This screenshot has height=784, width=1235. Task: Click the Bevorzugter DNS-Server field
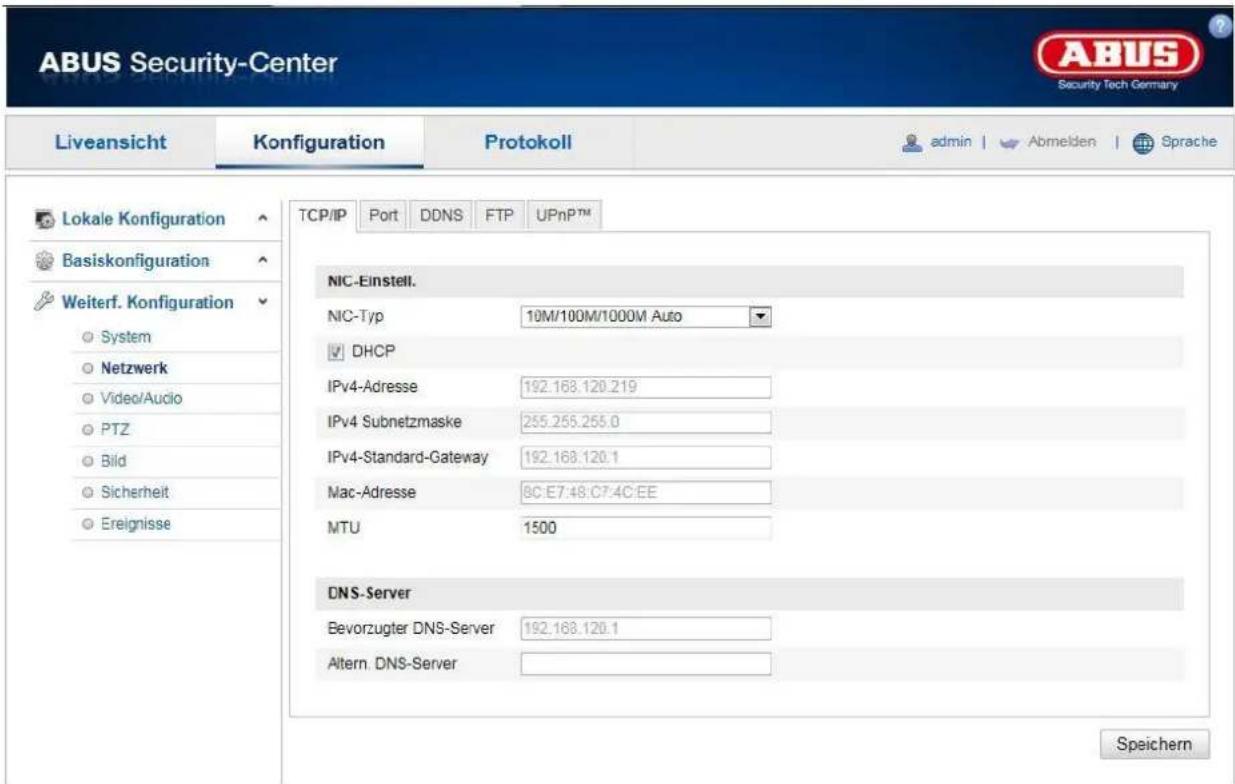tap(646, 628)
